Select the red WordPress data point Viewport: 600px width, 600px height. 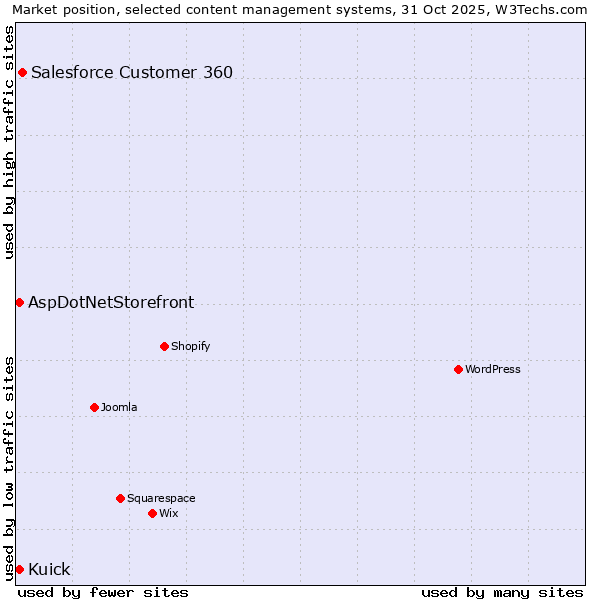pyautogui.click(x=458, y=369)
